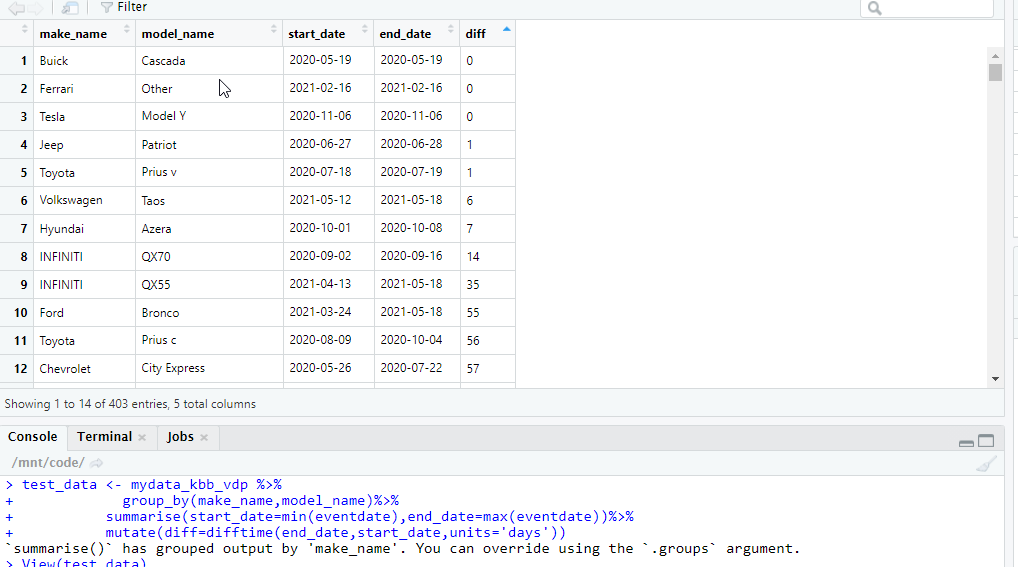
Task: Select the Bronco cell
Action: (x=209, y=312)
